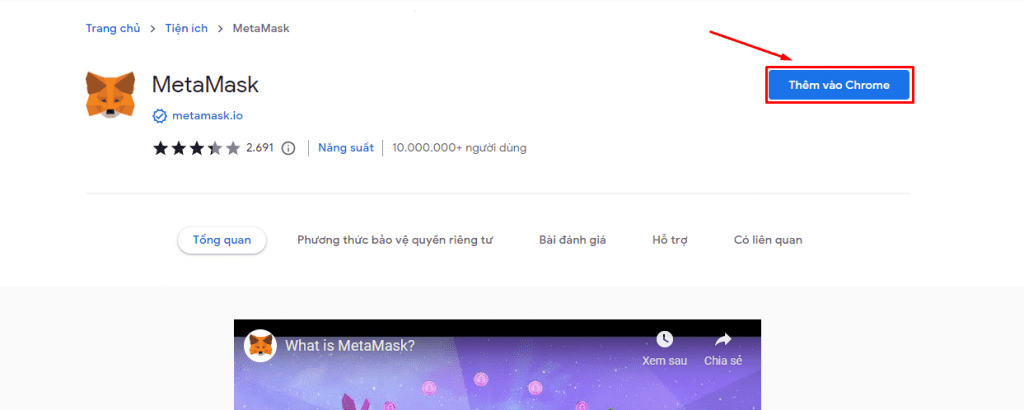
Task: Click the Chia sẻ share arrow
Action: [723, 339]
